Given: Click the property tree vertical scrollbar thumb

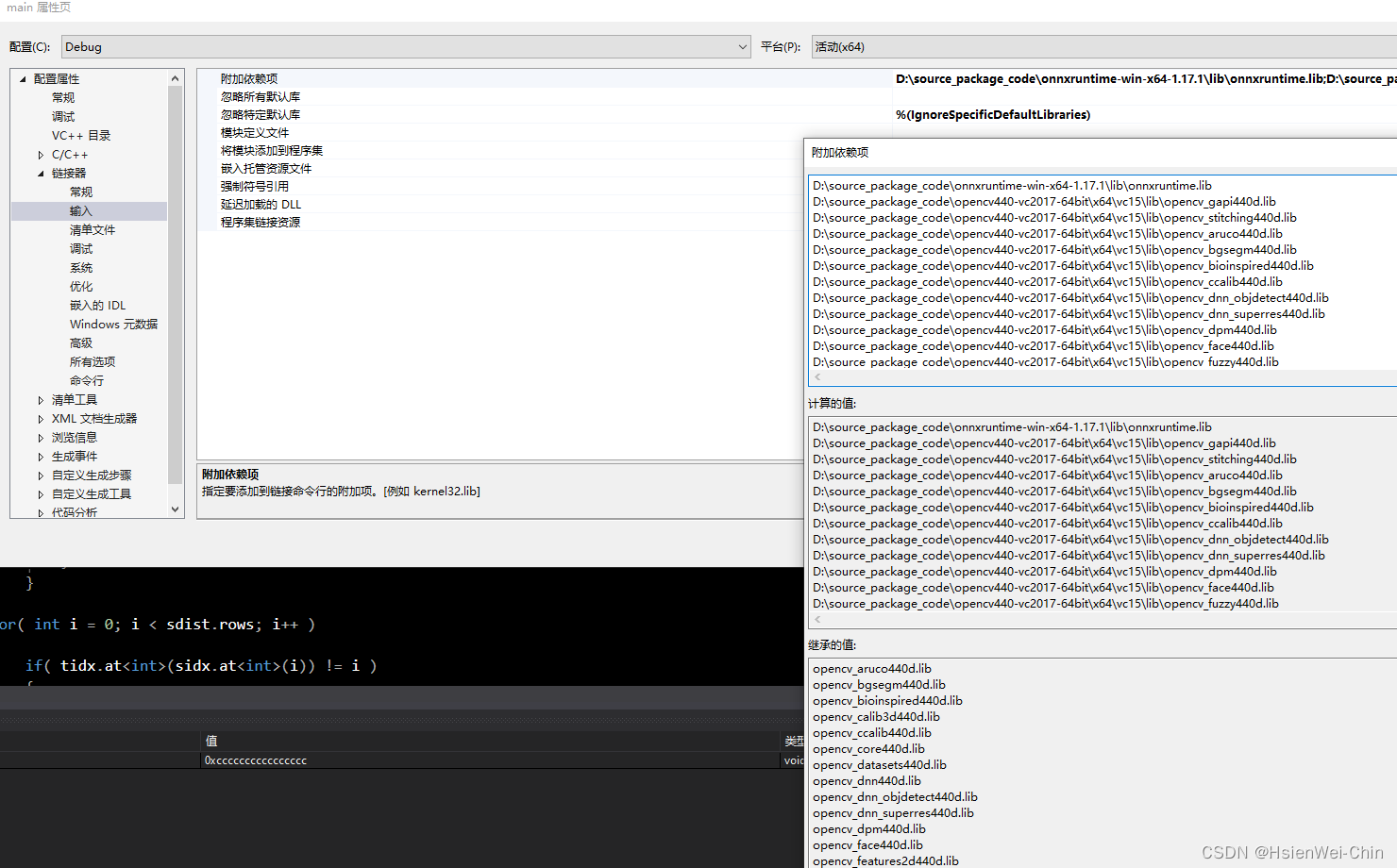Looking at the screenshot, I should (175, 285).
